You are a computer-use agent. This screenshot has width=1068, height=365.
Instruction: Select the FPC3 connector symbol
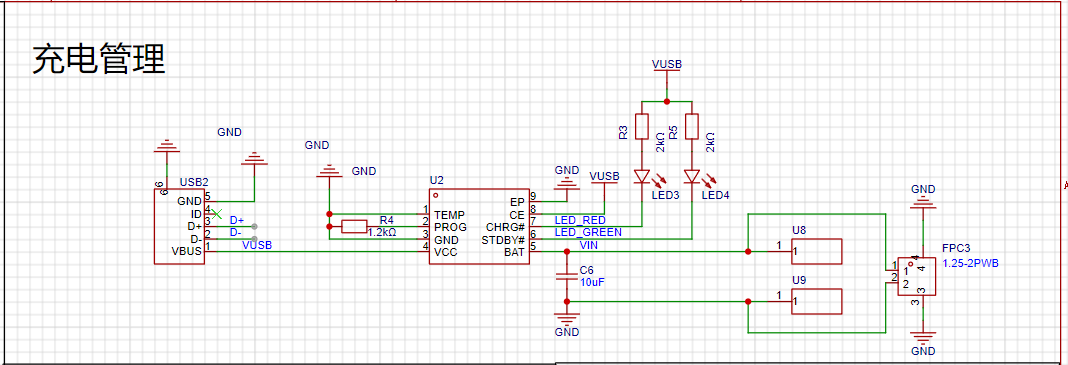(x=916, y=276)
